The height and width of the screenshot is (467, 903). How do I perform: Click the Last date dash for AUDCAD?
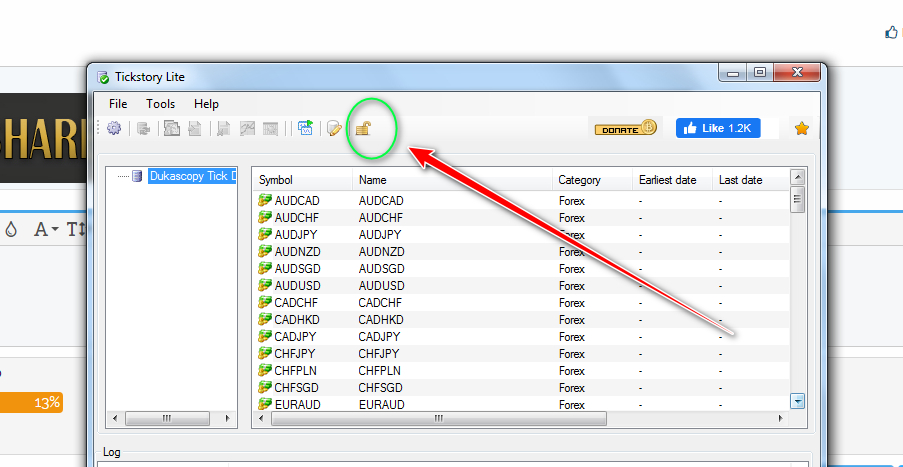(x=721, y=201)
